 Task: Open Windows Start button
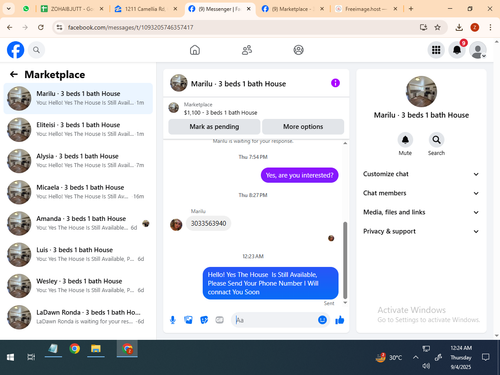(x=10, y=357)
